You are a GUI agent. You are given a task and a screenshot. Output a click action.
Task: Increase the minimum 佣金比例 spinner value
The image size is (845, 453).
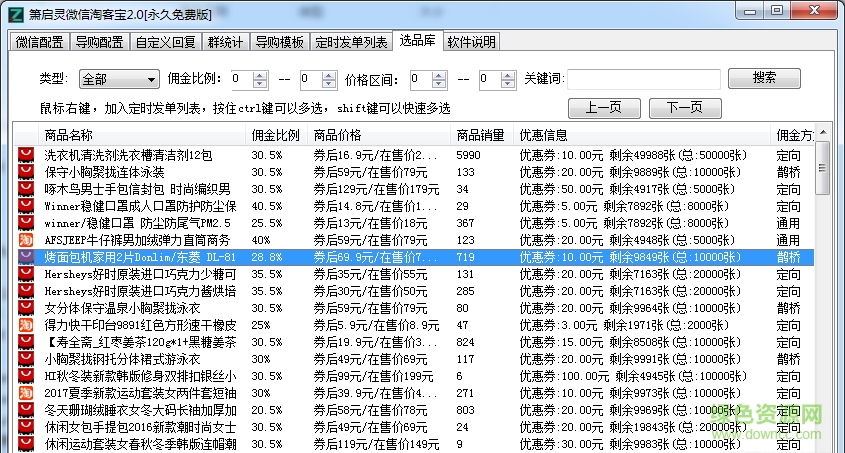coord(260,74)
